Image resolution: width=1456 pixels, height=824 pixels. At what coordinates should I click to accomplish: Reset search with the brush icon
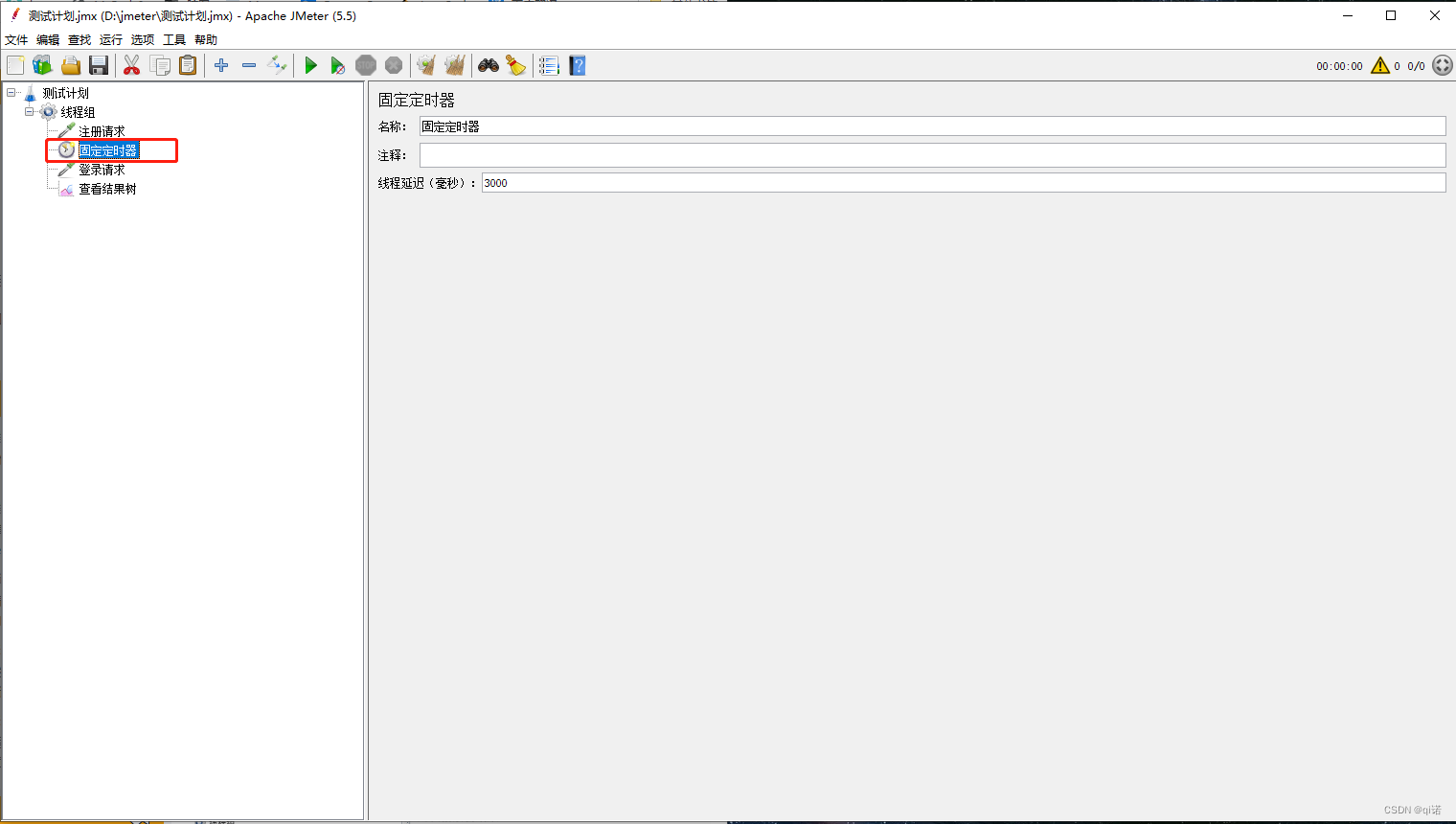[x=516, y=65]
